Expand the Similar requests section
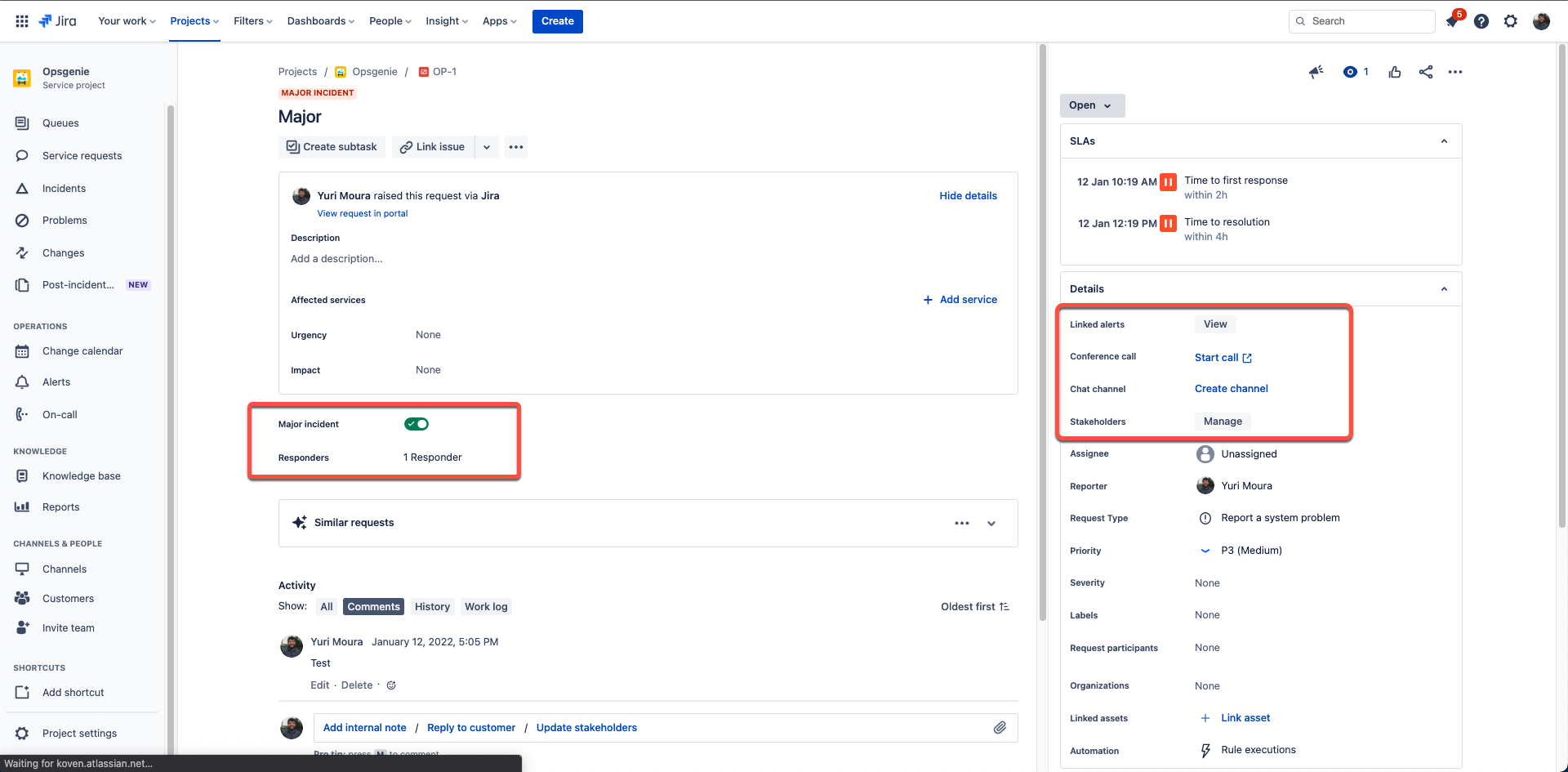This screenshot has width=1568, height=772. (991, 523)
